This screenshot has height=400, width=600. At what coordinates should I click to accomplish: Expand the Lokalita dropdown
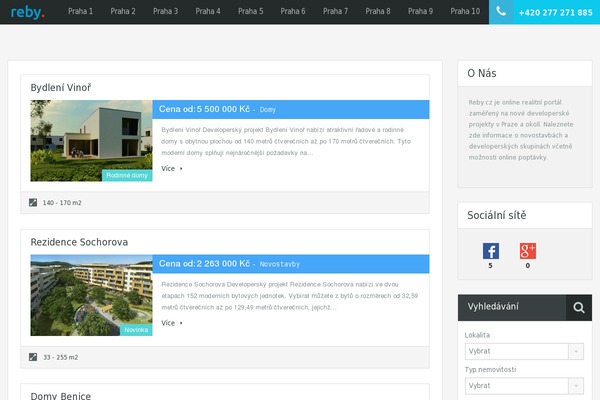[524, 351]
